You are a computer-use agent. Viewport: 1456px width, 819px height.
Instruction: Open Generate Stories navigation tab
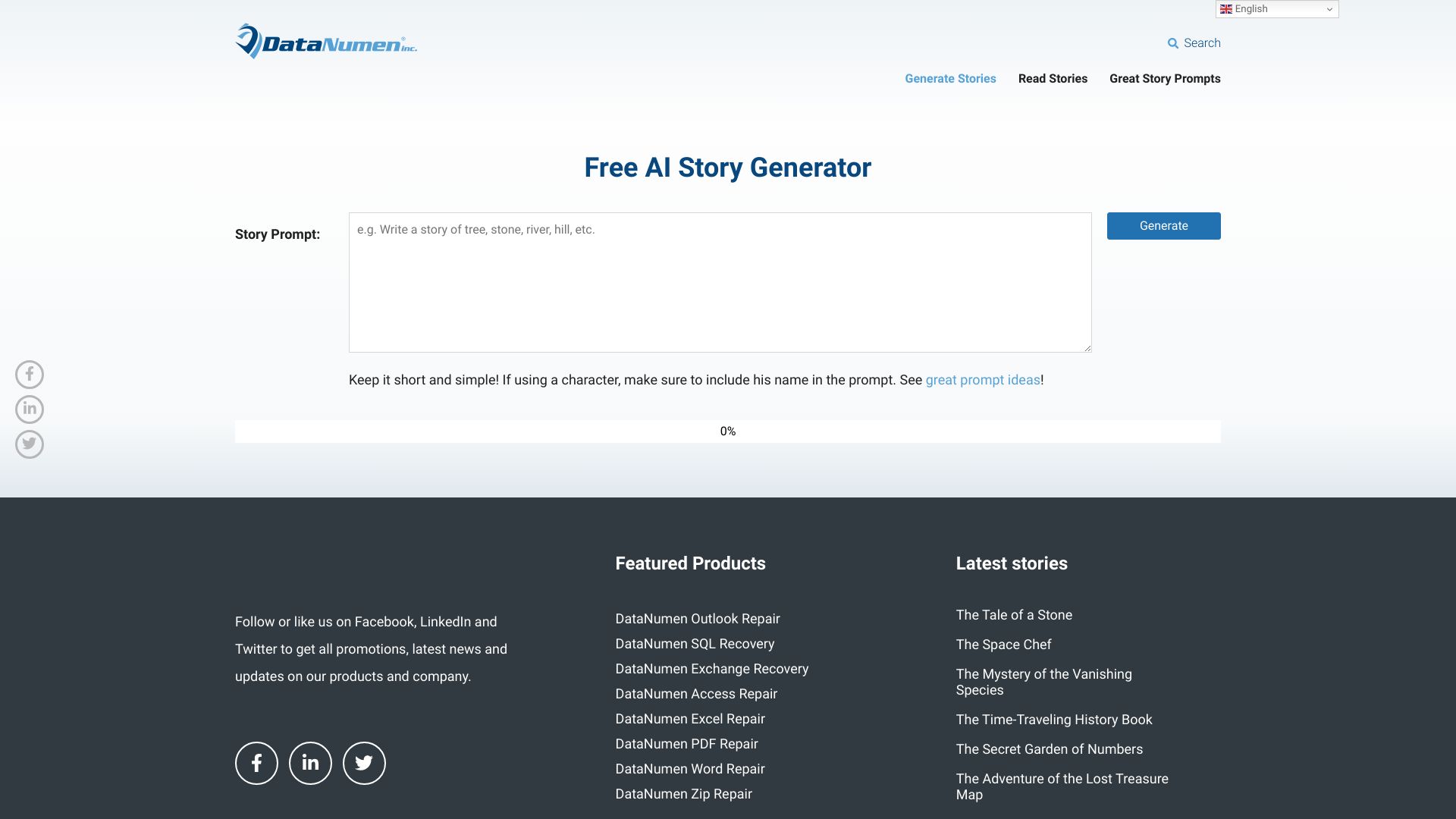(950, 79)
